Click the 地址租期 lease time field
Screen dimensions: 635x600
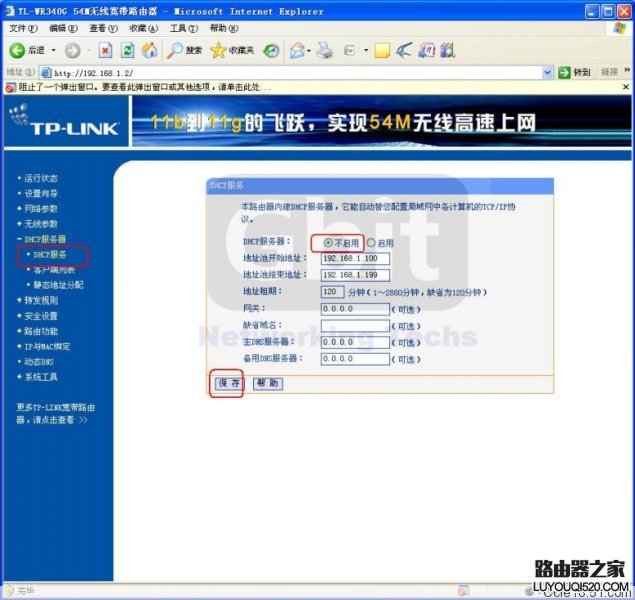click(x=332, y=292)
